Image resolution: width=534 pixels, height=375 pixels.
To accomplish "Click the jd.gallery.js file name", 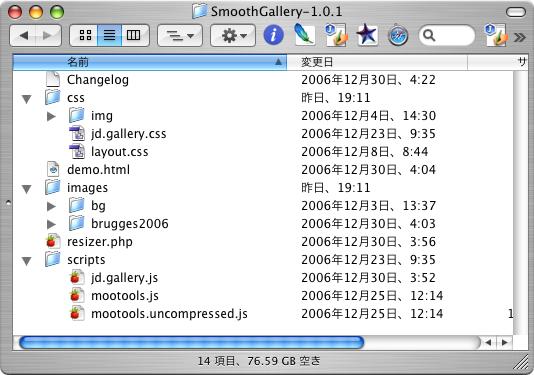I will [x=124, y=278].
